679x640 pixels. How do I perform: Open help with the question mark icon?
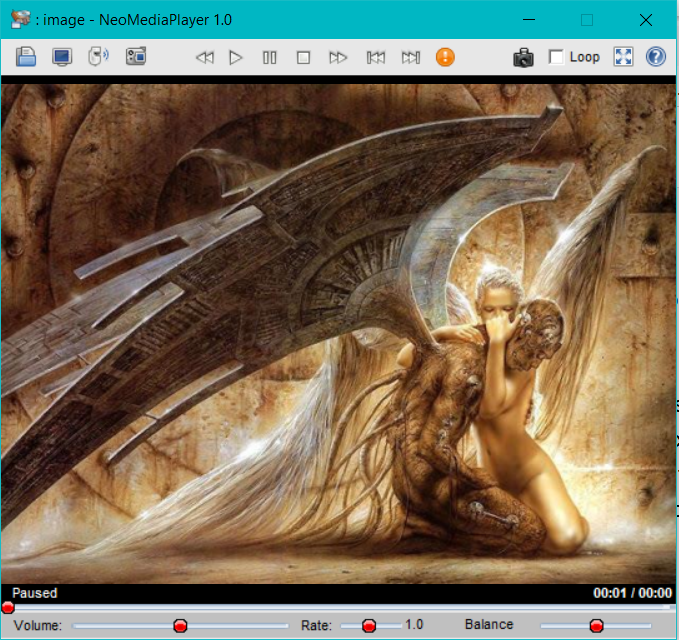[x=656, y=57]
